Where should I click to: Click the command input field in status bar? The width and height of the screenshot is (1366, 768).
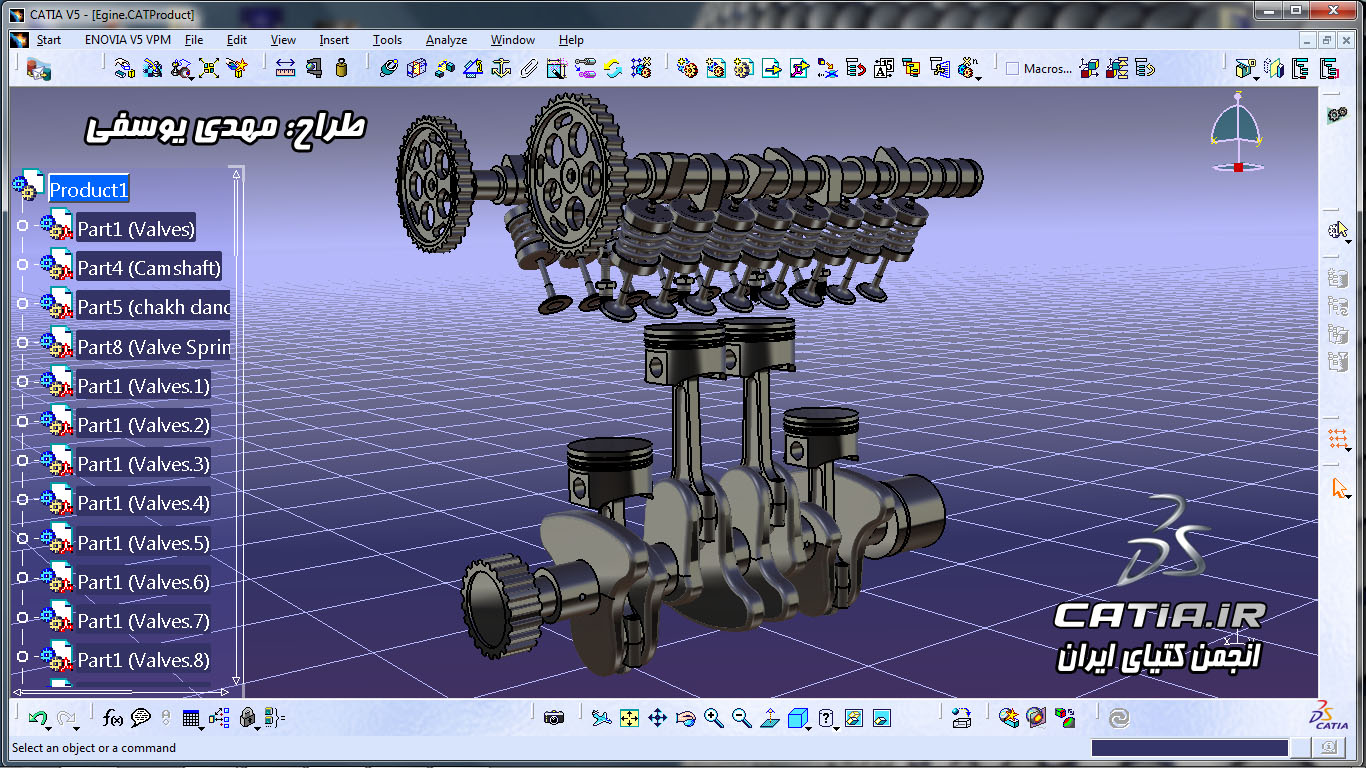click(1189, 748)
